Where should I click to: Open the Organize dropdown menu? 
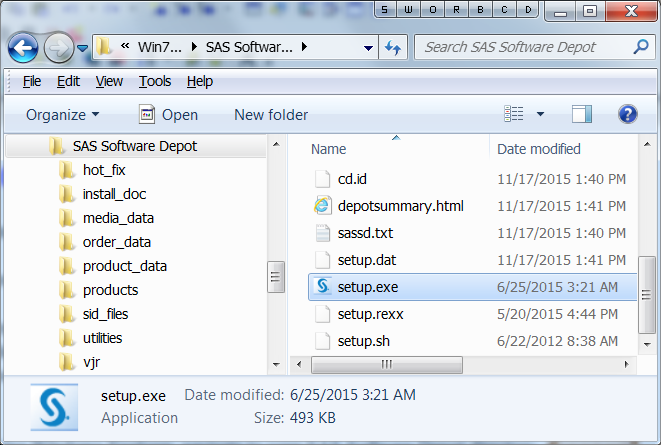[x=62, y=115]
